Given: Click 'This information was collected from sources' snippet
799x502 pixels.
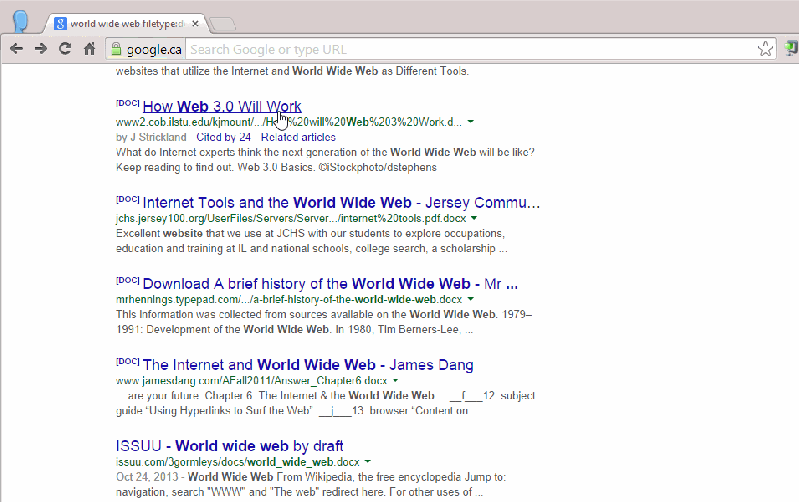Looking at the screenshot, I should (x=324, y=322).
